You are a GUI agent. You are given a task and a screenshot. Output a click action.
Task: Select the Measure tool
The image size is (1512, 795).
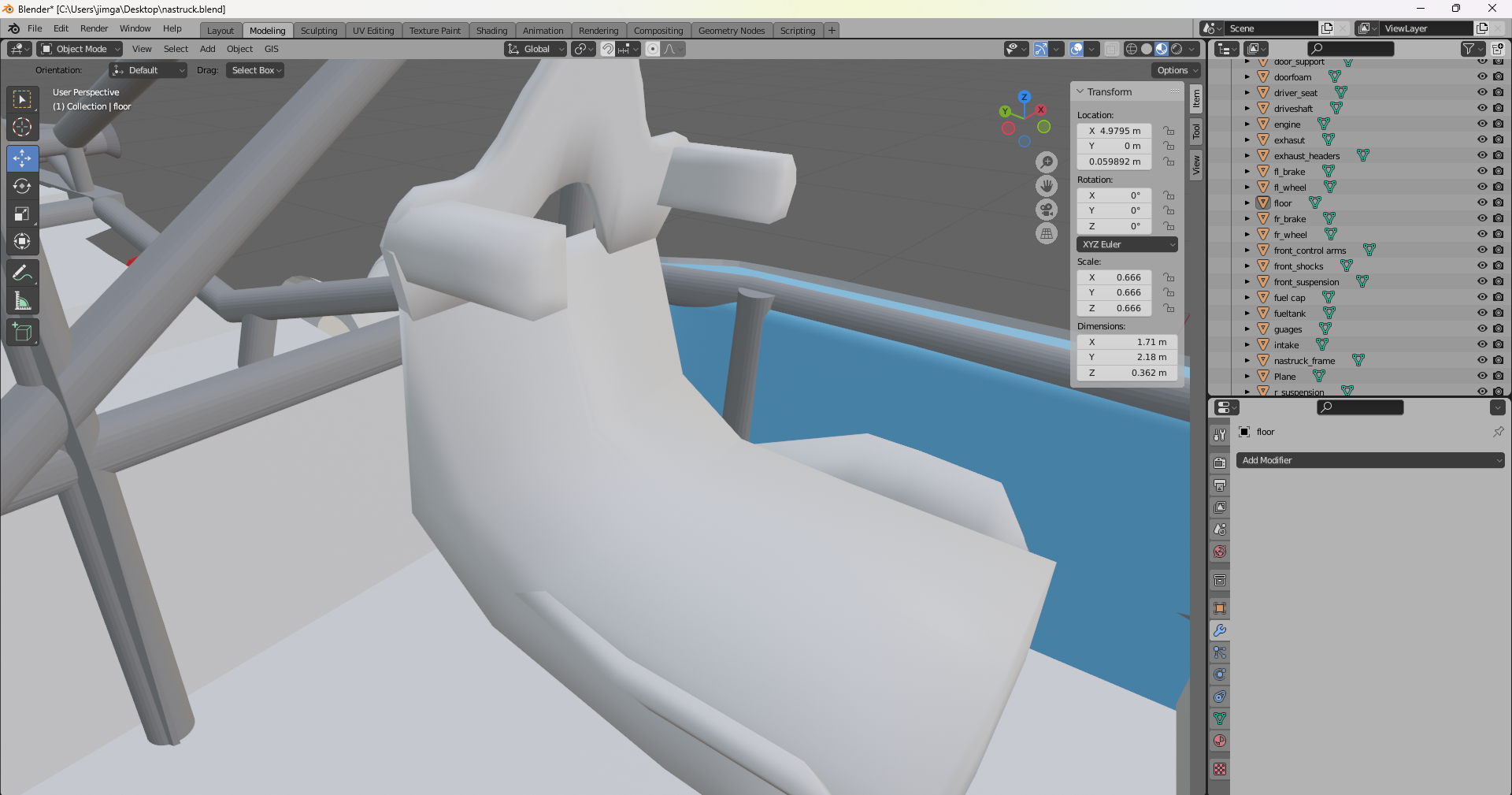[22, 301]
